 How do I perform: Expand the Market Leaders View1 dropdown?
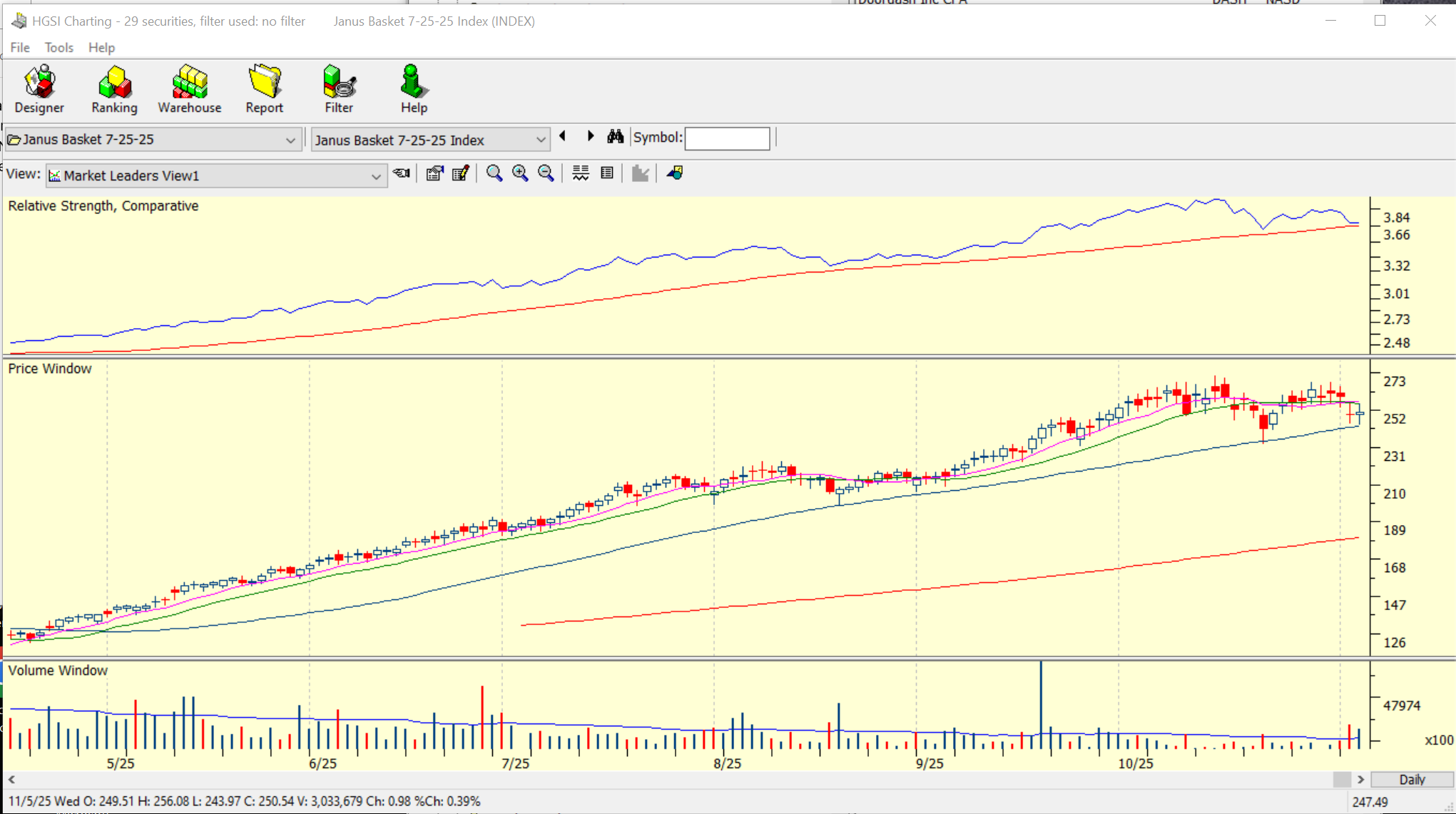pos(376,176)
